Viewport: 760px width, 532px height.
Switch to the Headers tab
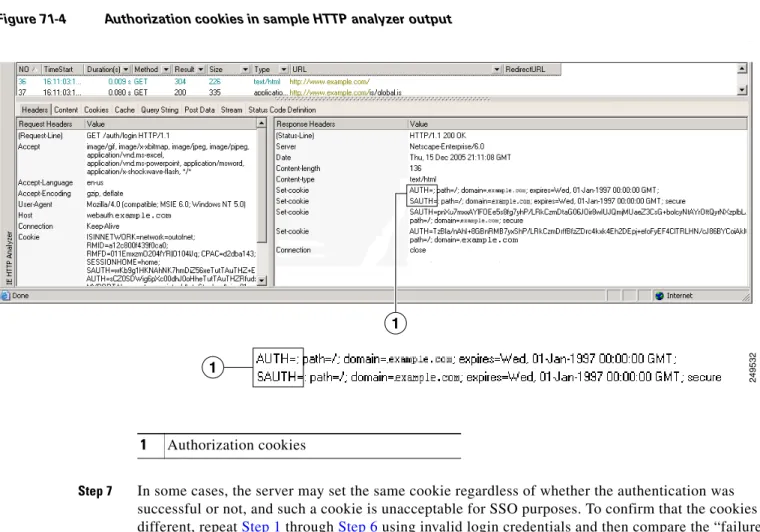(x=34, y=110)
